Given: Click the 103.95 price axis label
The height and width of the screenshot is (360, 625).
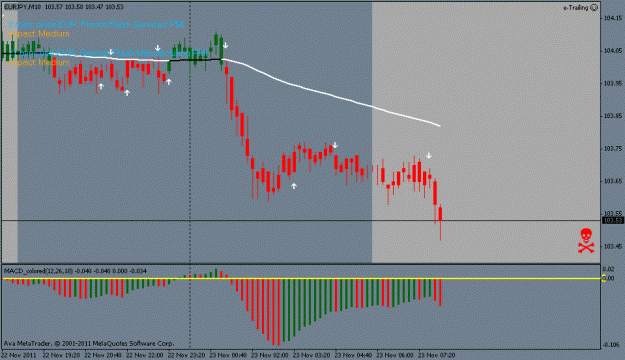Looking at the screenshot, I should [613, 83].
